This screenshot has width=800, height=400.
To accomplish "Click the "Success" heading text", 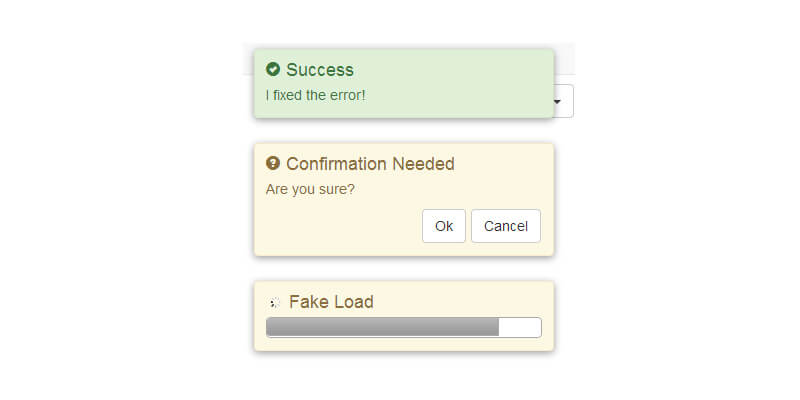I will 319,70.
